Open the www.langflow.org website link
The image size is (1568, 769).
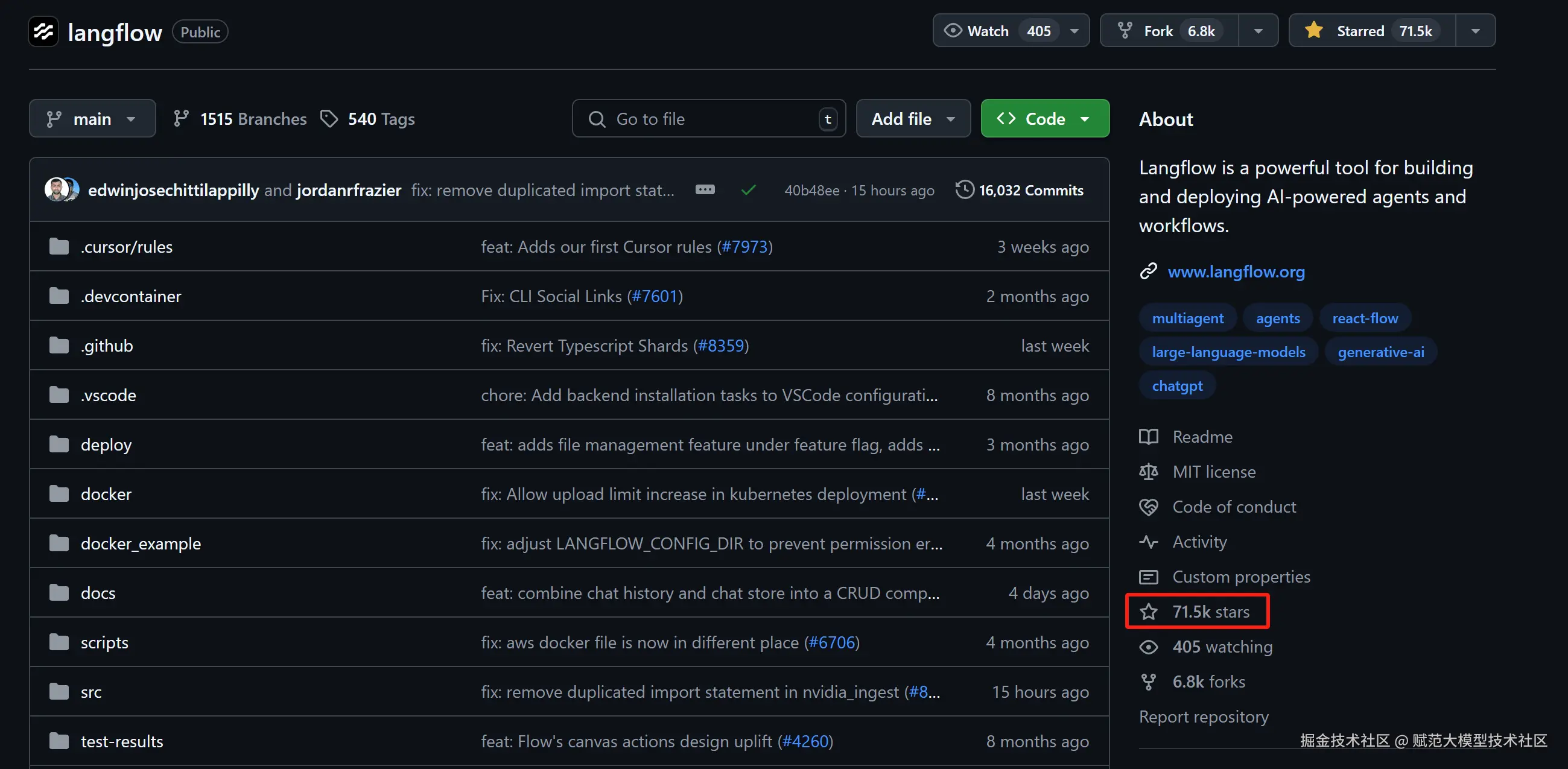(1236, 271)
